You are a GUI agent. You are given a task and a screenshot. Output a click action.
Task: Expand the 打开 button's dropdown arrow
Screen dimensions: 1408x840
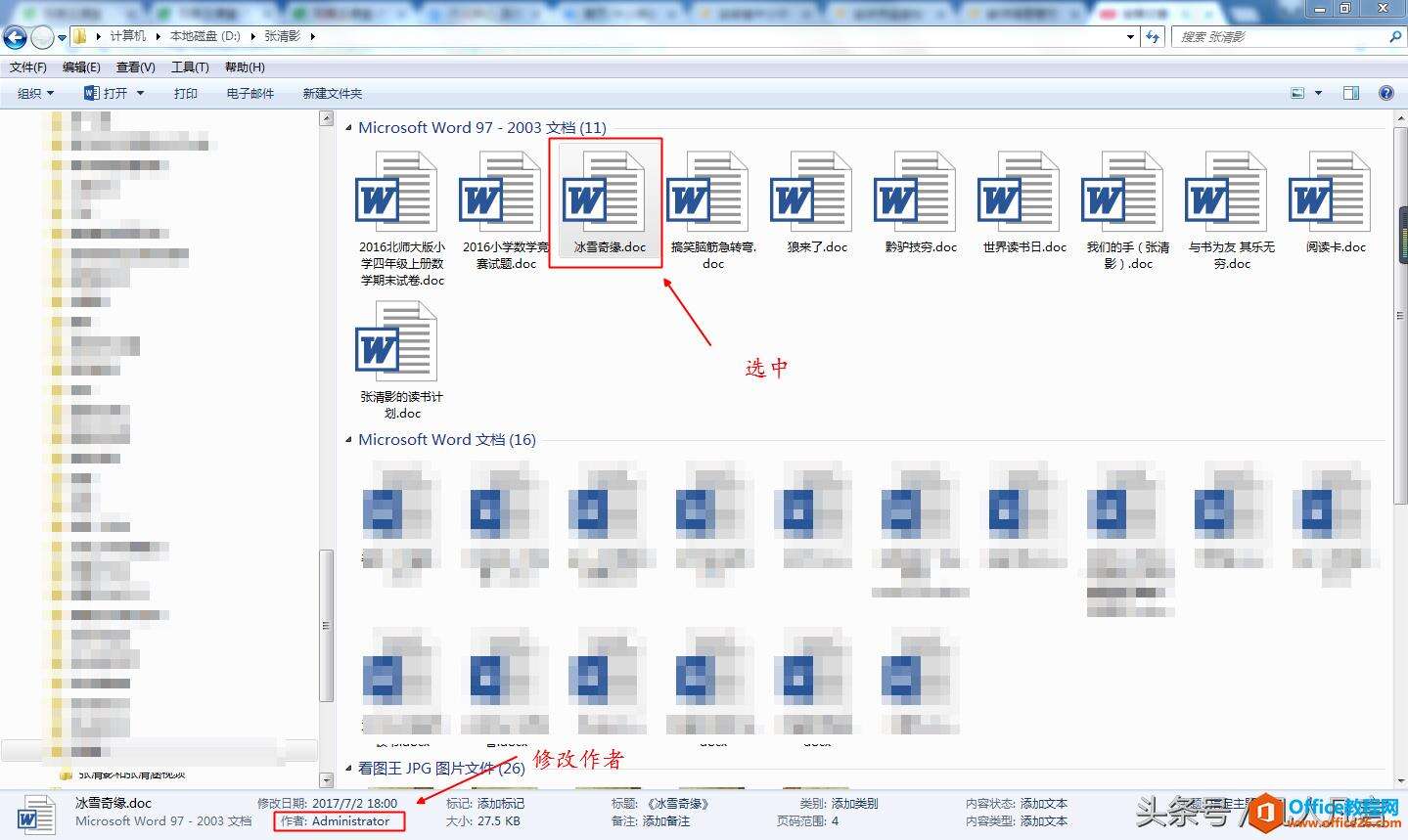(140, 93)
